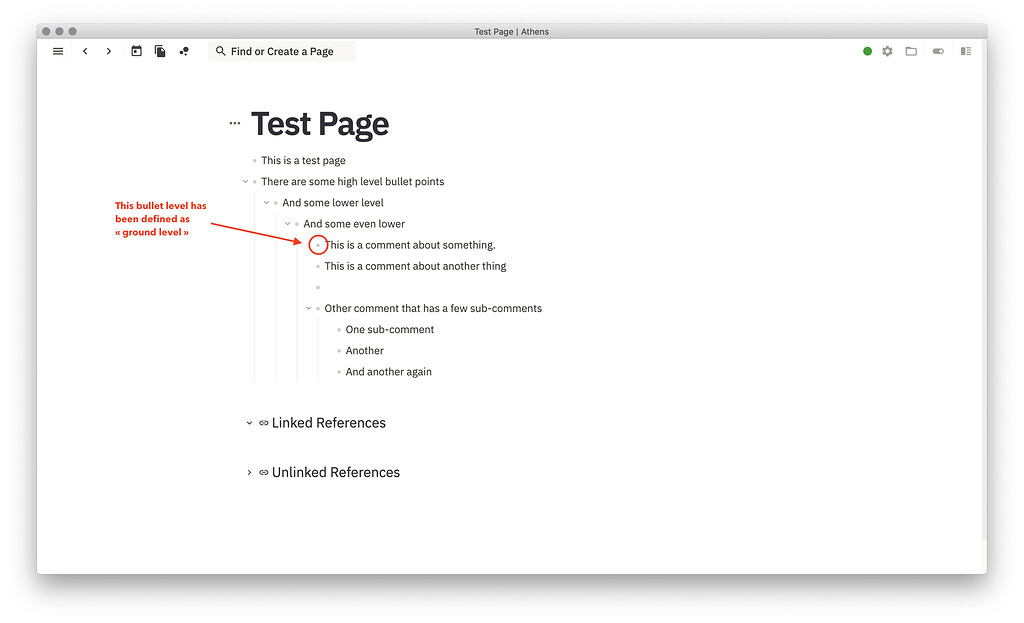Viewport: 1024px width, 623px height.
Task: Open the left sidebar hamburger menu
Action: click(58, 50)
